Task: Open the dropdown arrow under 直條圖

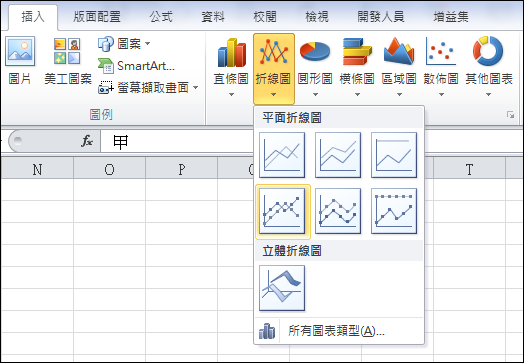Action: [231, 95]
